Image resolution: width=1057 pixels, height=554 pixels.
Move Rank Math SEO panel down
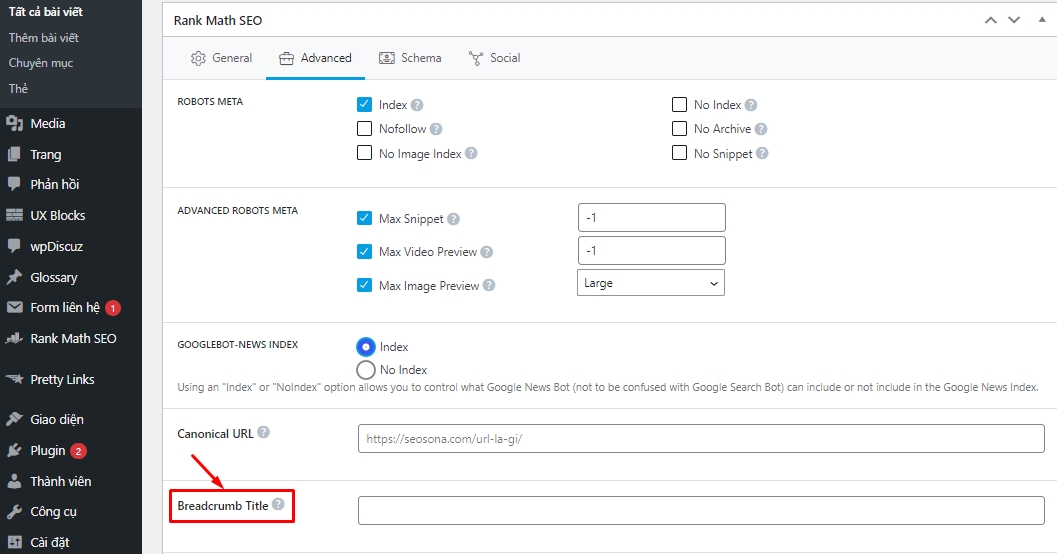tap(1014, 20)
